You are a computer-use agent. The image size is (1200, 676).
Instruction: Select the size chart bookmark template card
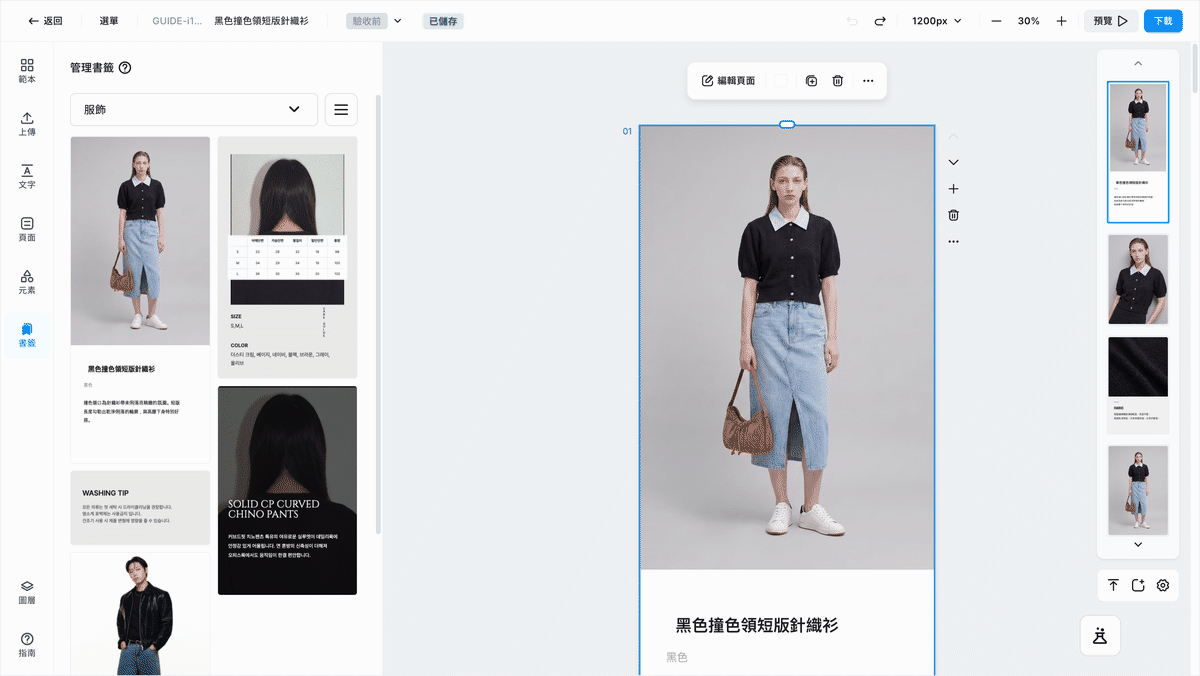(x=287, y=258)
